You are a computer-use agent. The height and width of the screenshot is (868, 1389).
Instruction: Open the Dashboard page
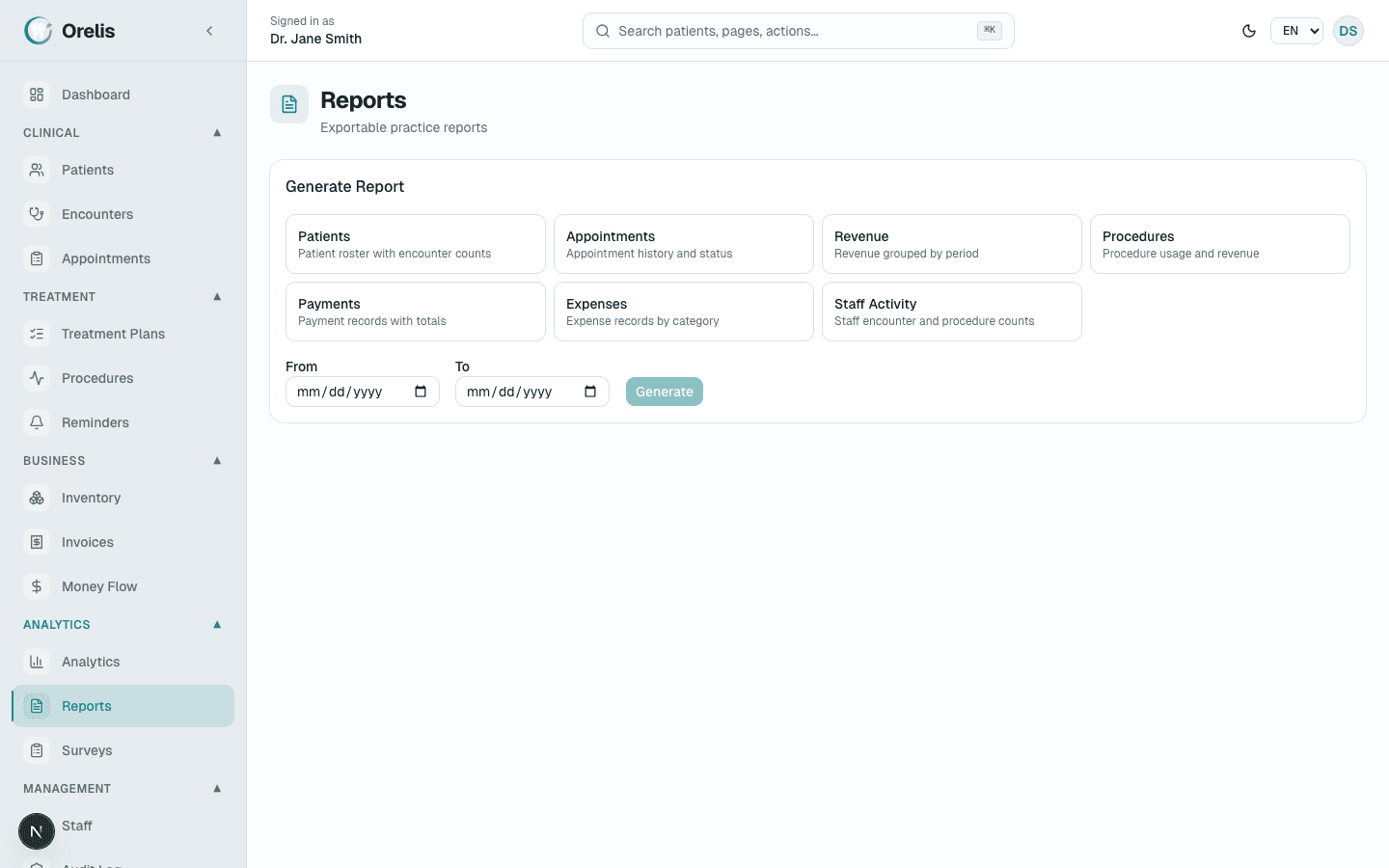(123, 95)
